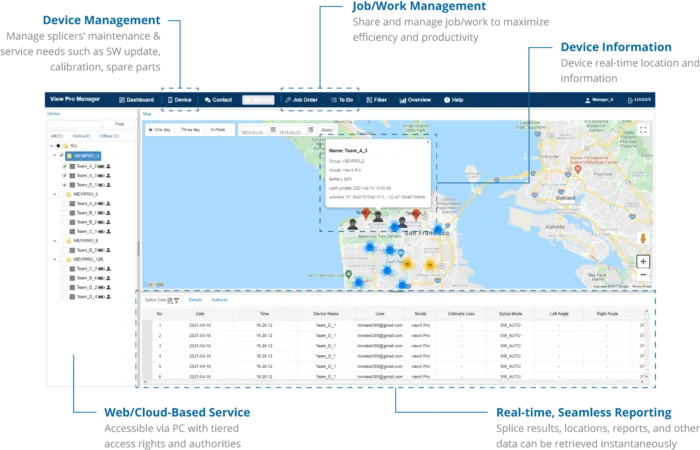
Task: Open the Dashboard page from the navbar
Action: [x=136, y=100]
